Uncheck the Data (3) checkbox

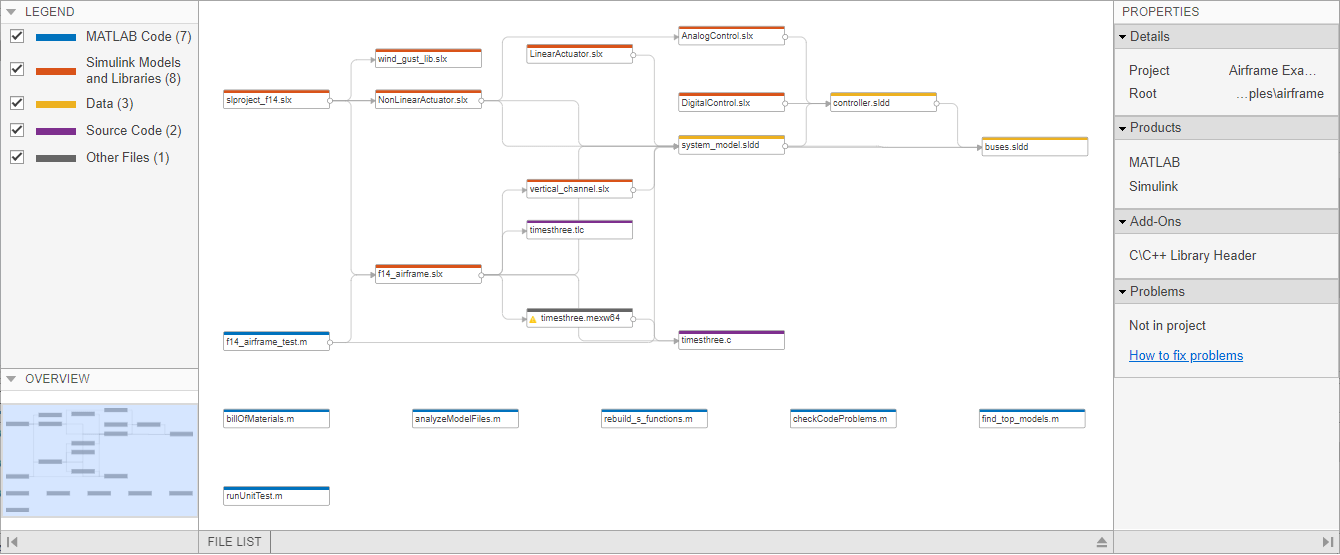(x=17, y=103)
